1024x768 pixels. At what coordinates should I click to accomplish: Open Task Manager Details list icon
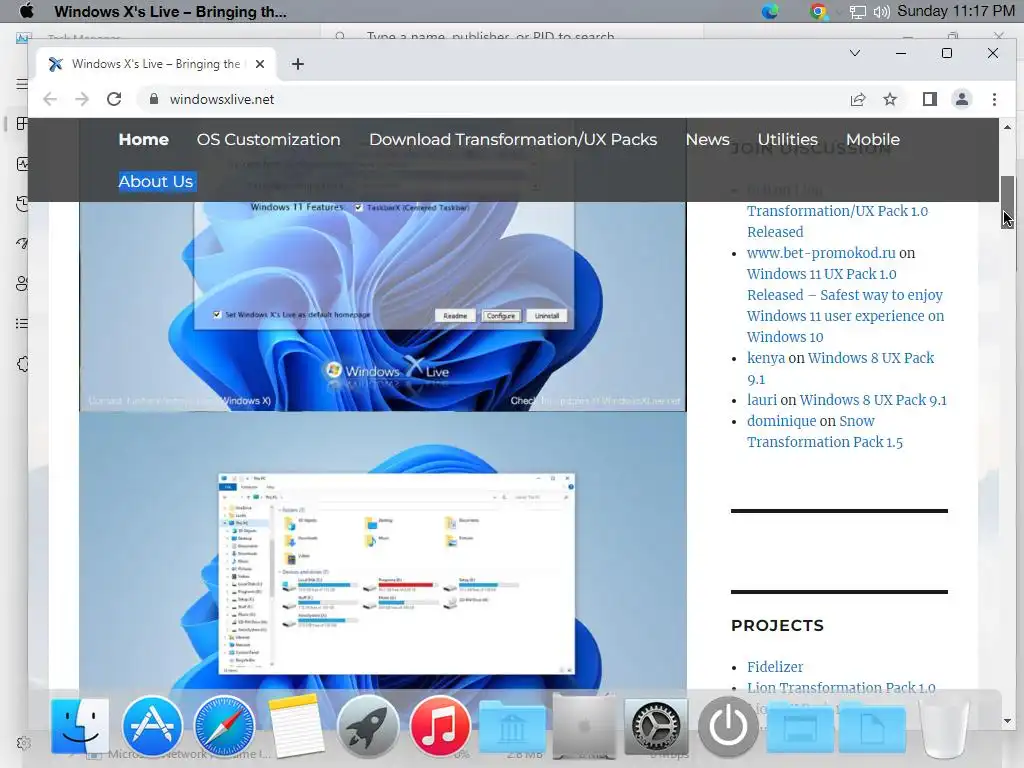[x=22, y=323]
